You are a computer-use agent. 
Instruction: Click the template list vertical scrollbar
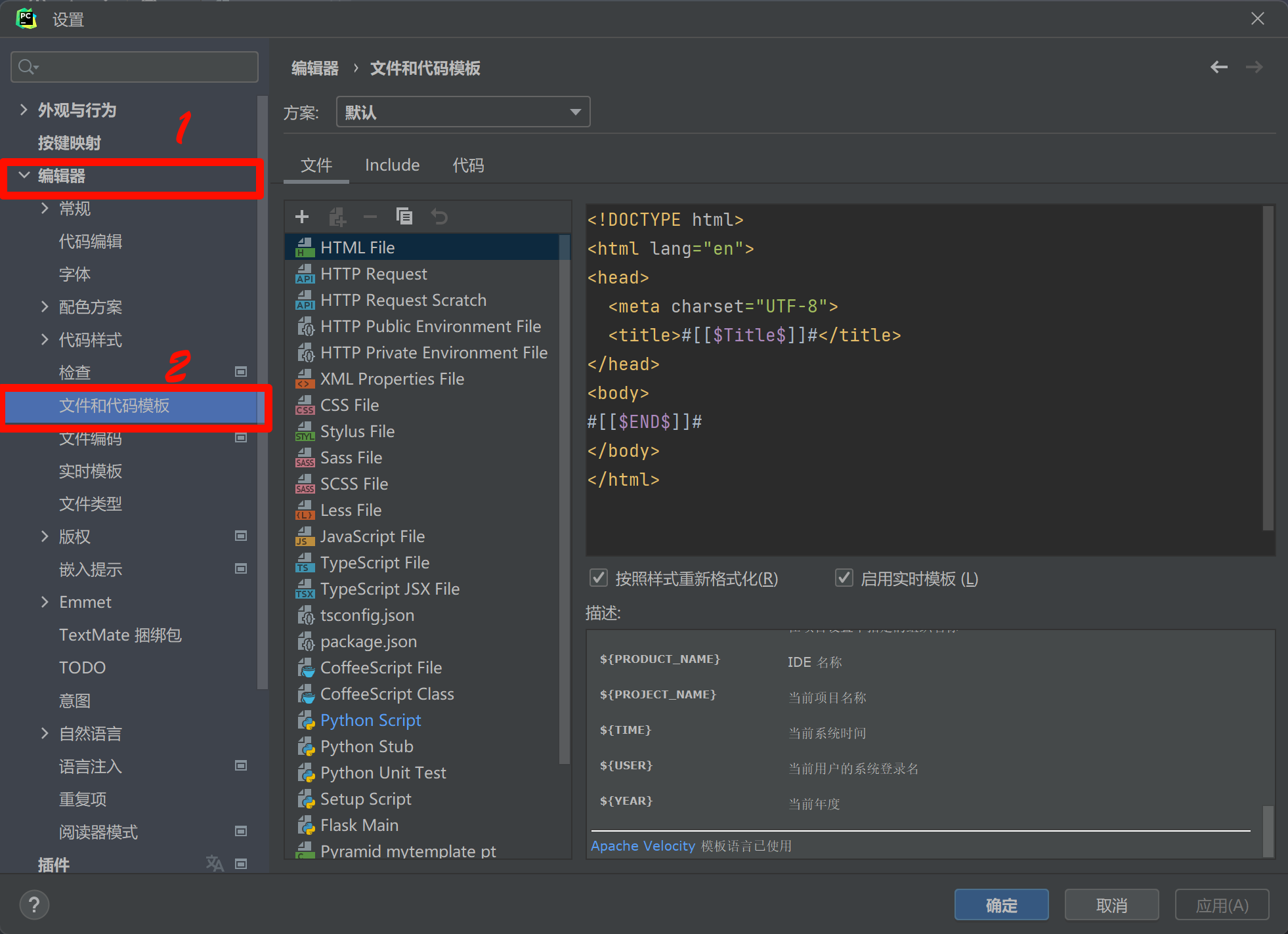[564, 499]
